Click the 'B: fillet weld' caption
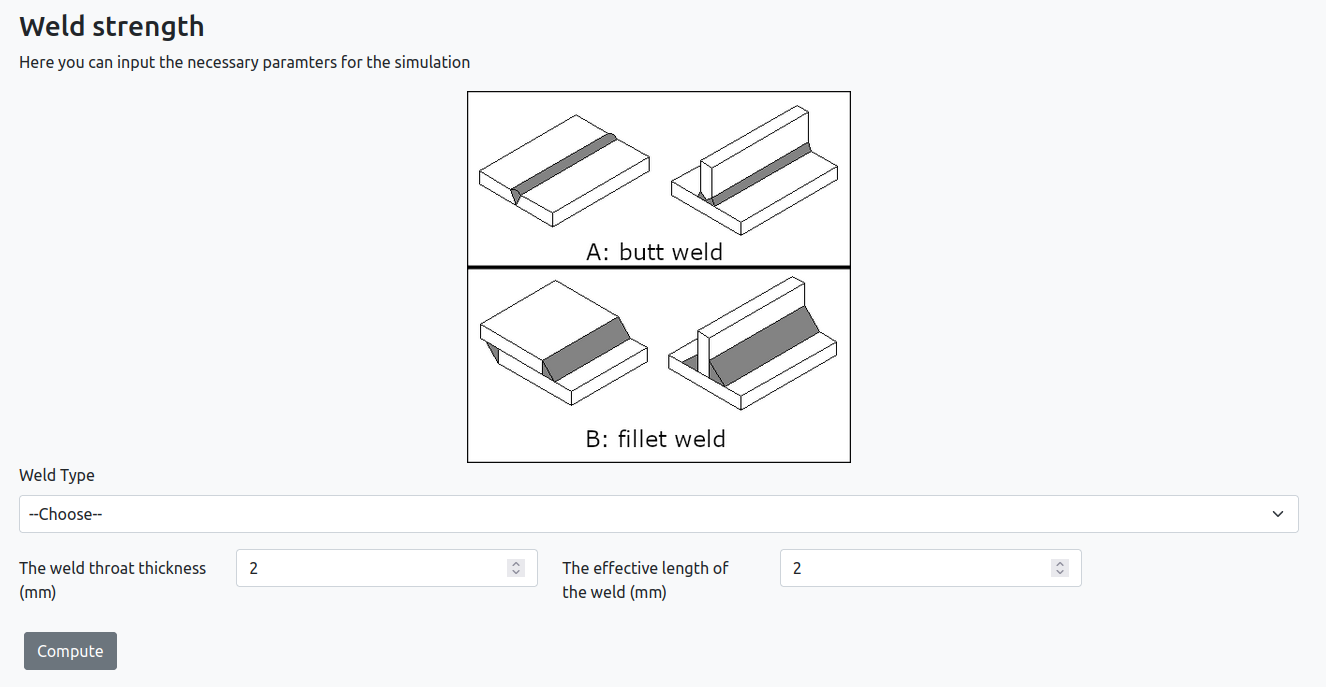Image resolution: width=1326 pixels, height=687 pixels. (x=655, y=438)
